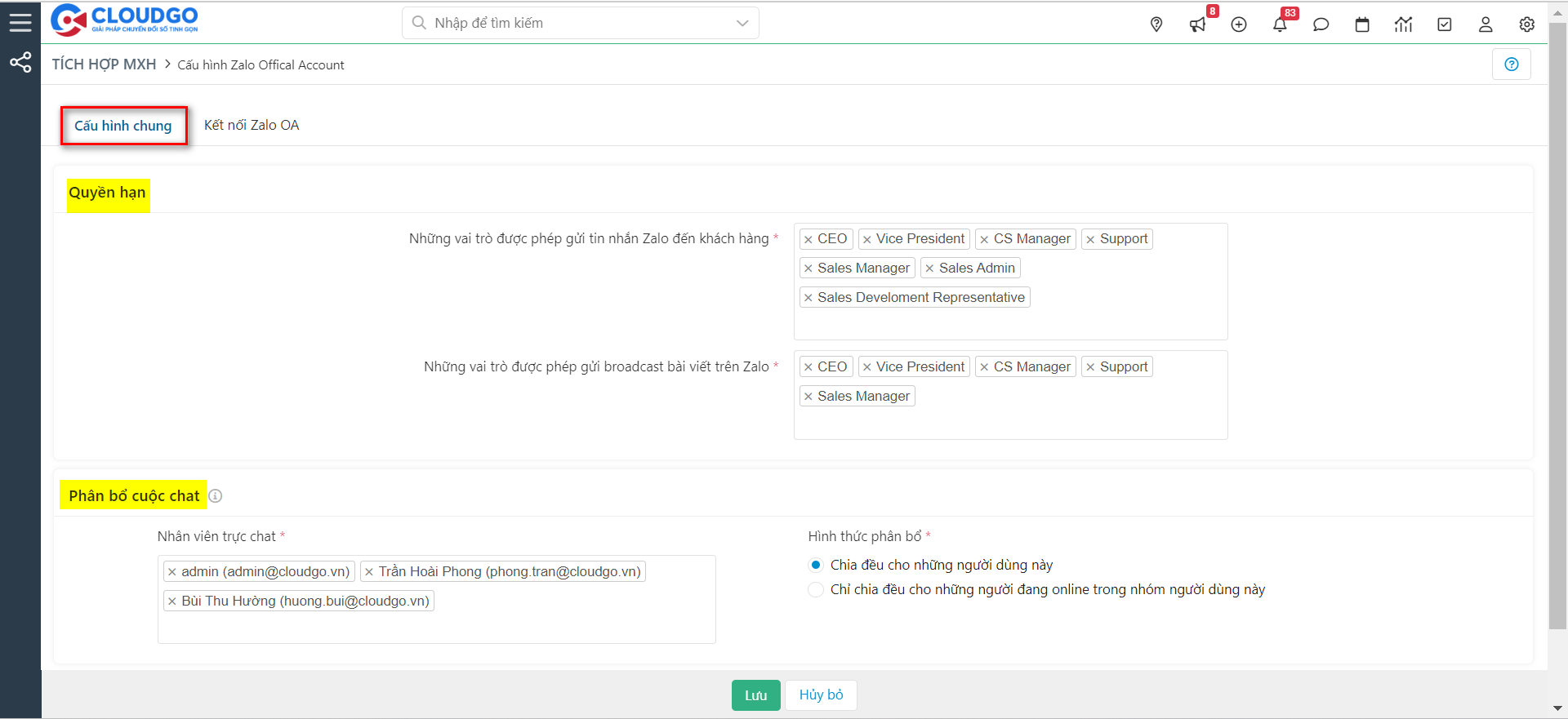Remove CEO from Zalo message roles

click(808, 239)
